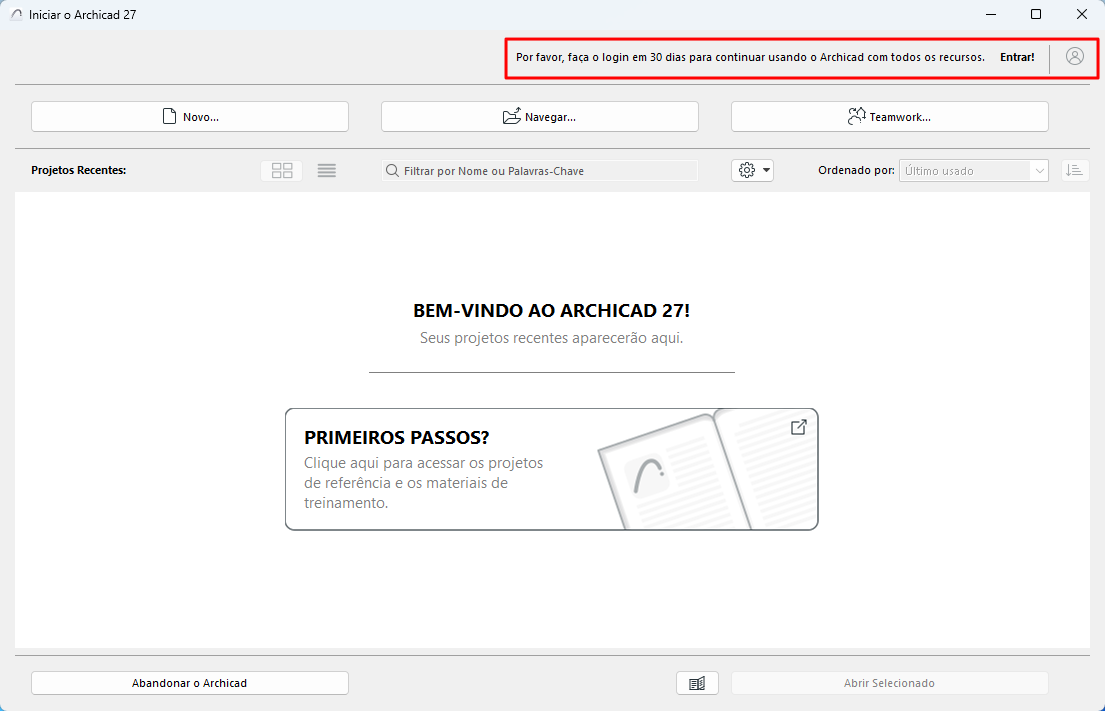Click the user account profile icon
Image resolution: width=1105 pixels, height=711 pixels.
1074,56
